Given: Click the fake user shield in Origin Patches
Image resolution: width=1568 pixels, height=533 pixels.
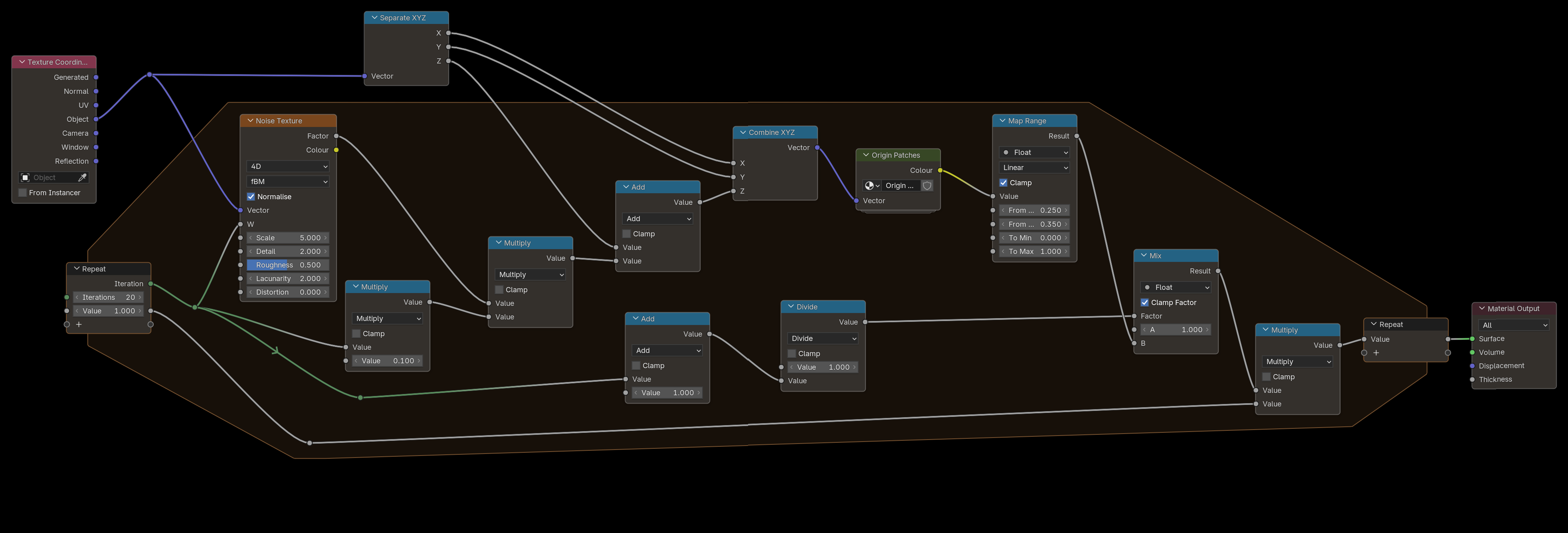Looking at the screenshot, I should 927,186.
